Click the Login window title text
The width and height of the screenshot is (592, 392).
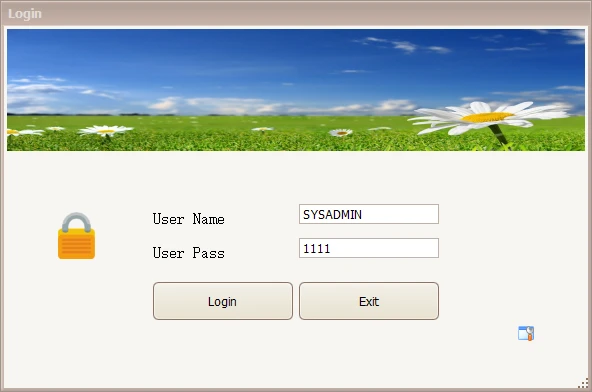click(25, 14)
